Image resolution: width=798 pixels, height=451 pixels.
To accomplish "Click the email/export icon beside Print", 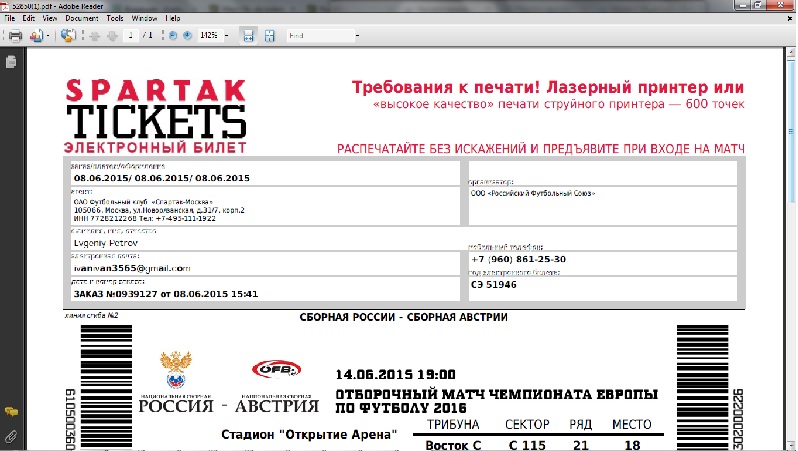I will (x=36, y=36).
